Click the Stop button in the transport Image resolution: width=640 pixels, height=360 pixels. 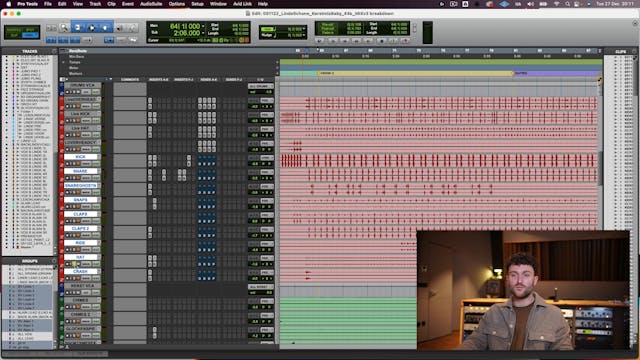382,41
